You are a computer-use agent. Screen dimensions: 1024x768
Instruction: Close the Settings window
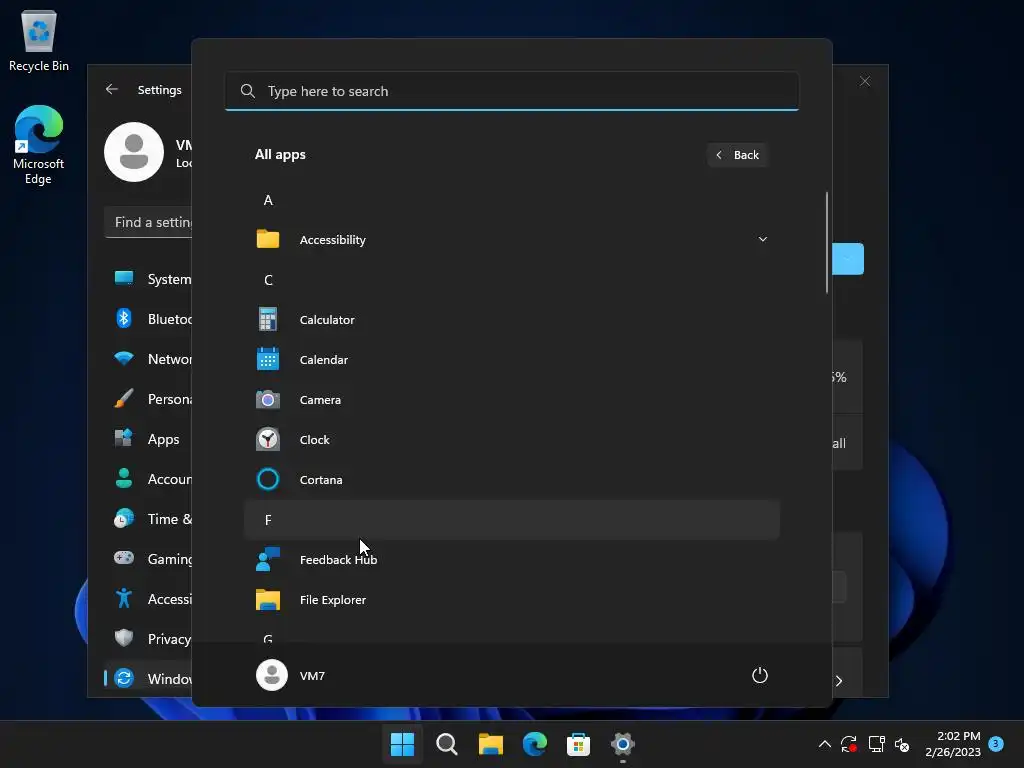(x=865, y=81)
